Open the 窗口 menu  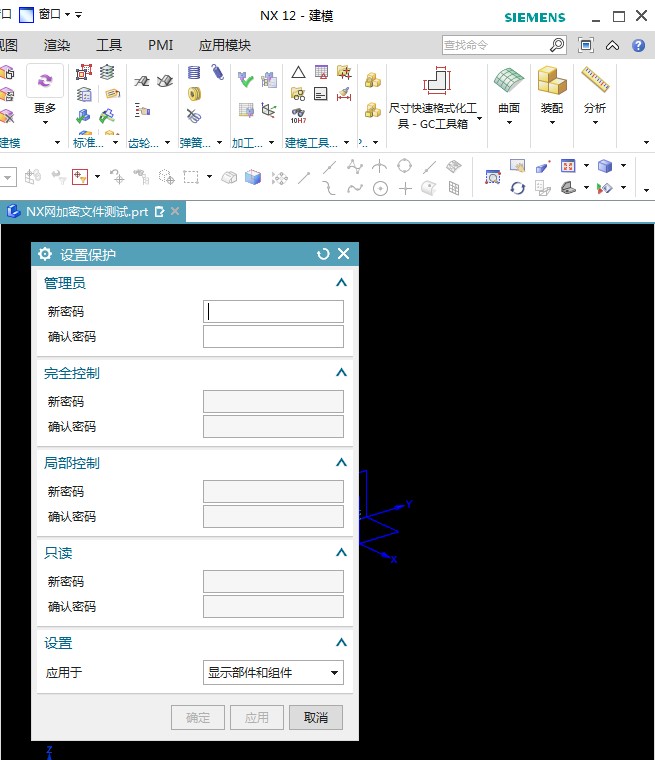click(53, 15)
